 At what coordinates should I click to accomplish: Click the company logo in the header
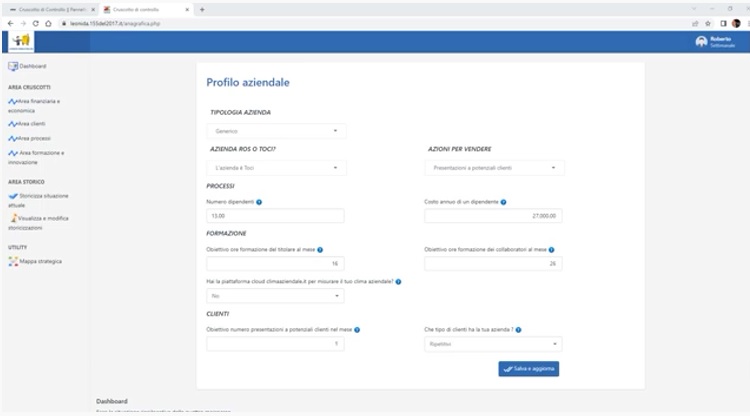pos(20,42)
